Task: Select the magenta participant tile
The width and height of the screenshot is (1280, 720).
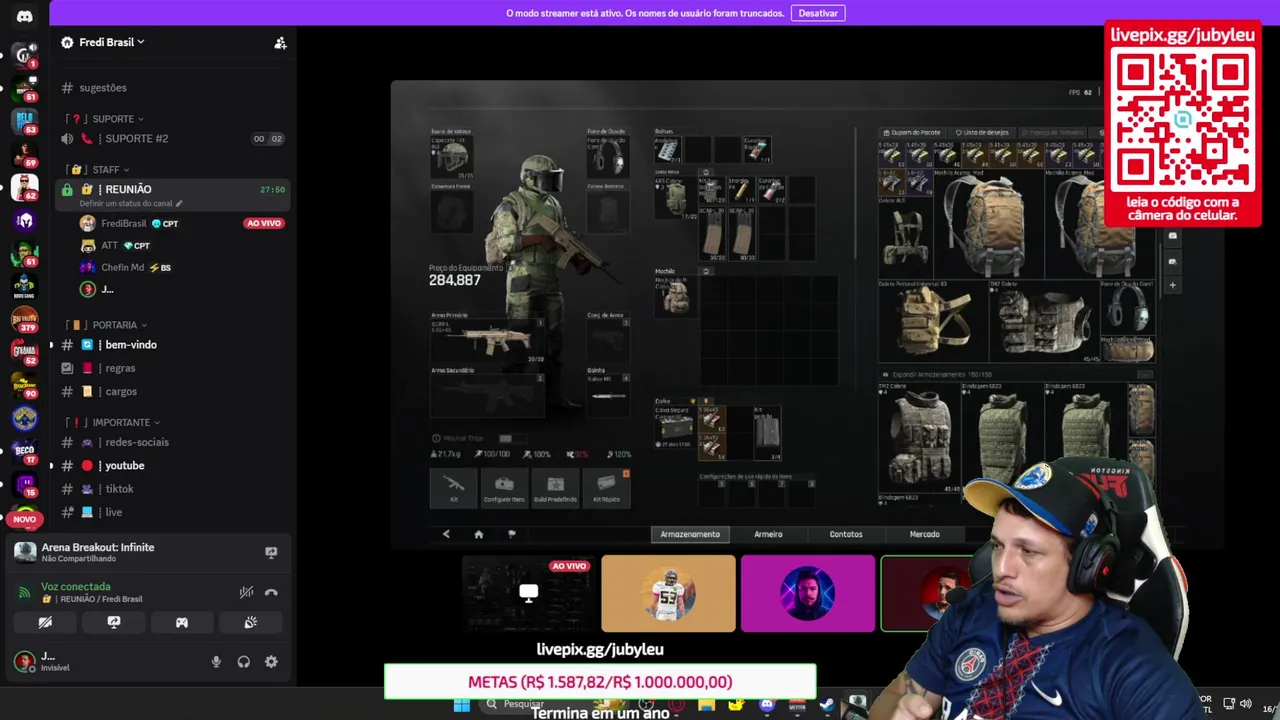Action: pyautogui.click(x=808, y=594)
